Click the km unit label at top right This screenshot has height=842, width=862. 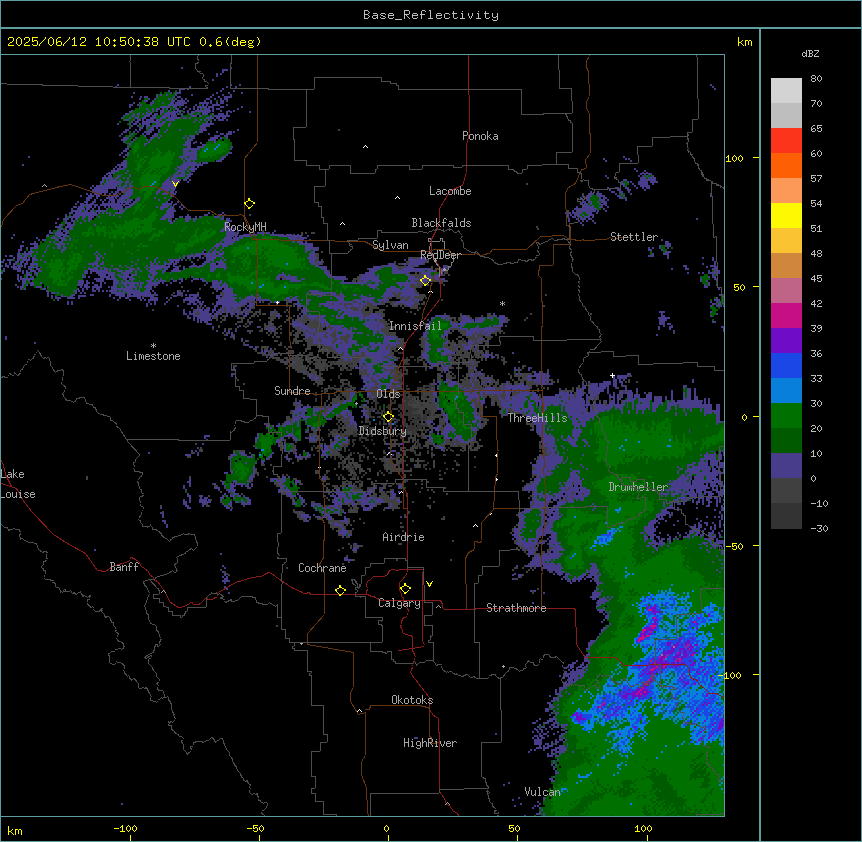[x=745, y=42]
